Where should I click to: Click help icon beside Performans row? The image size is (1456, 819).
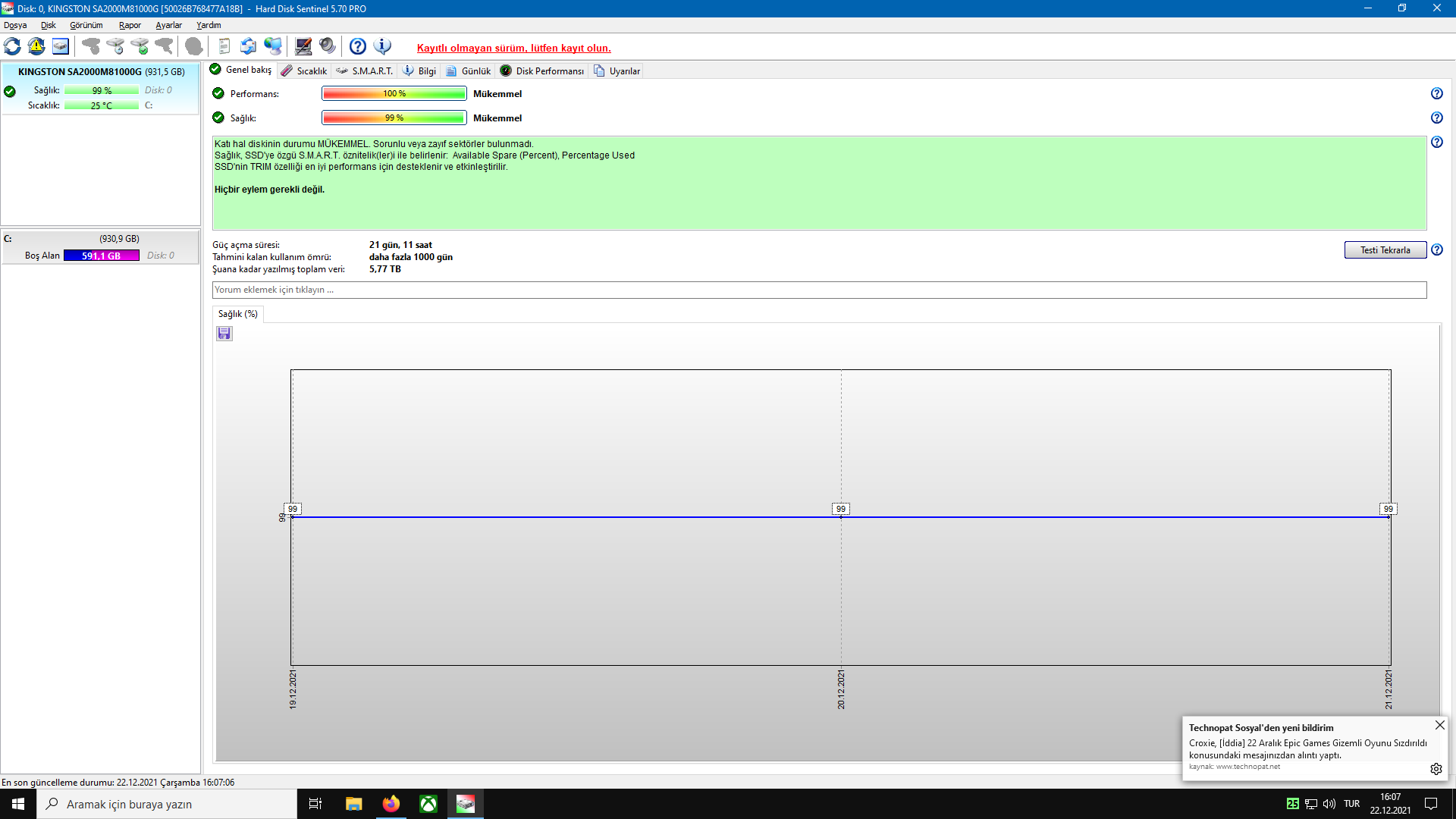(1436, 93)
